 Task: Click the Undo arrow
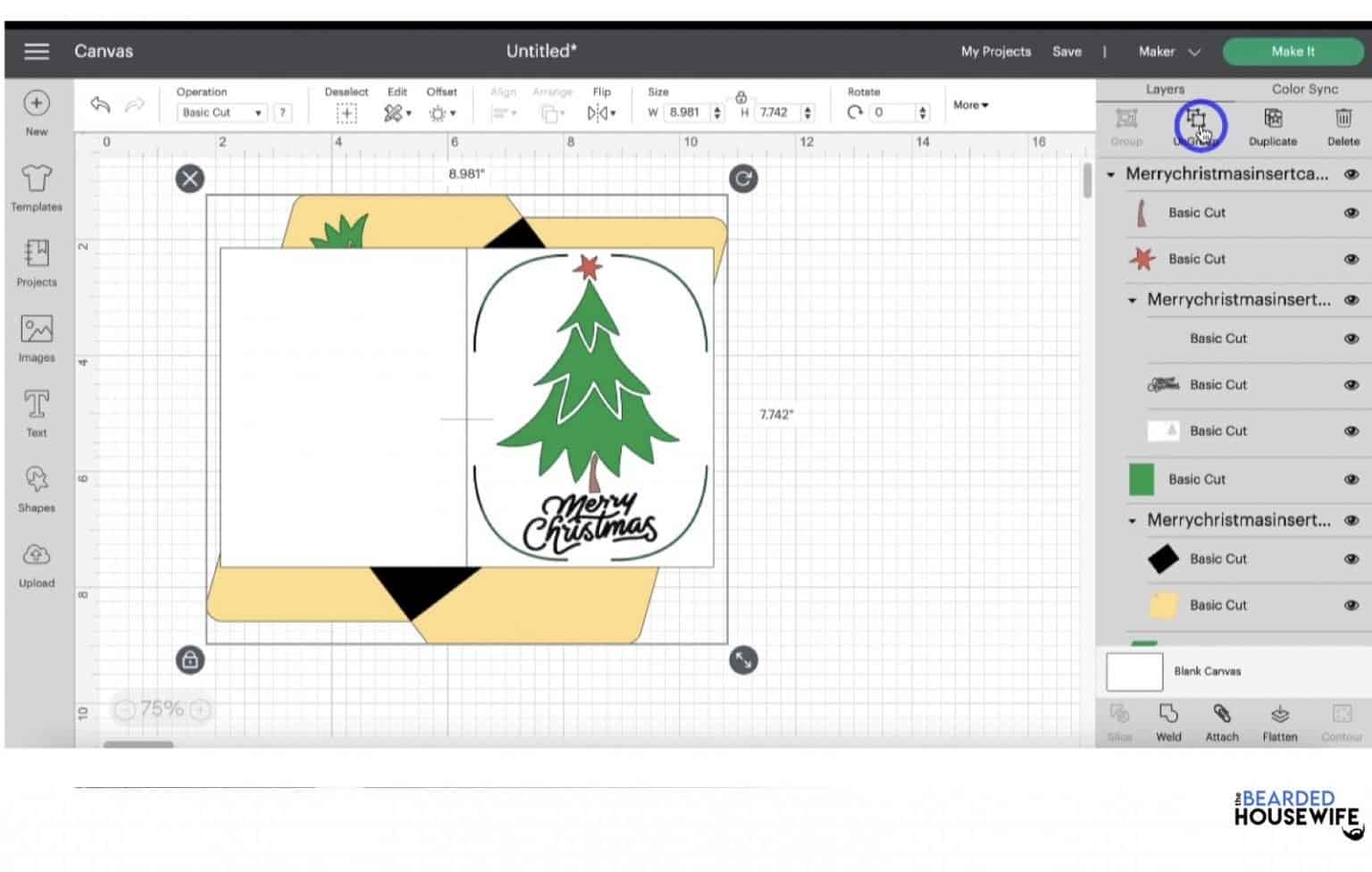click(99, 105)
